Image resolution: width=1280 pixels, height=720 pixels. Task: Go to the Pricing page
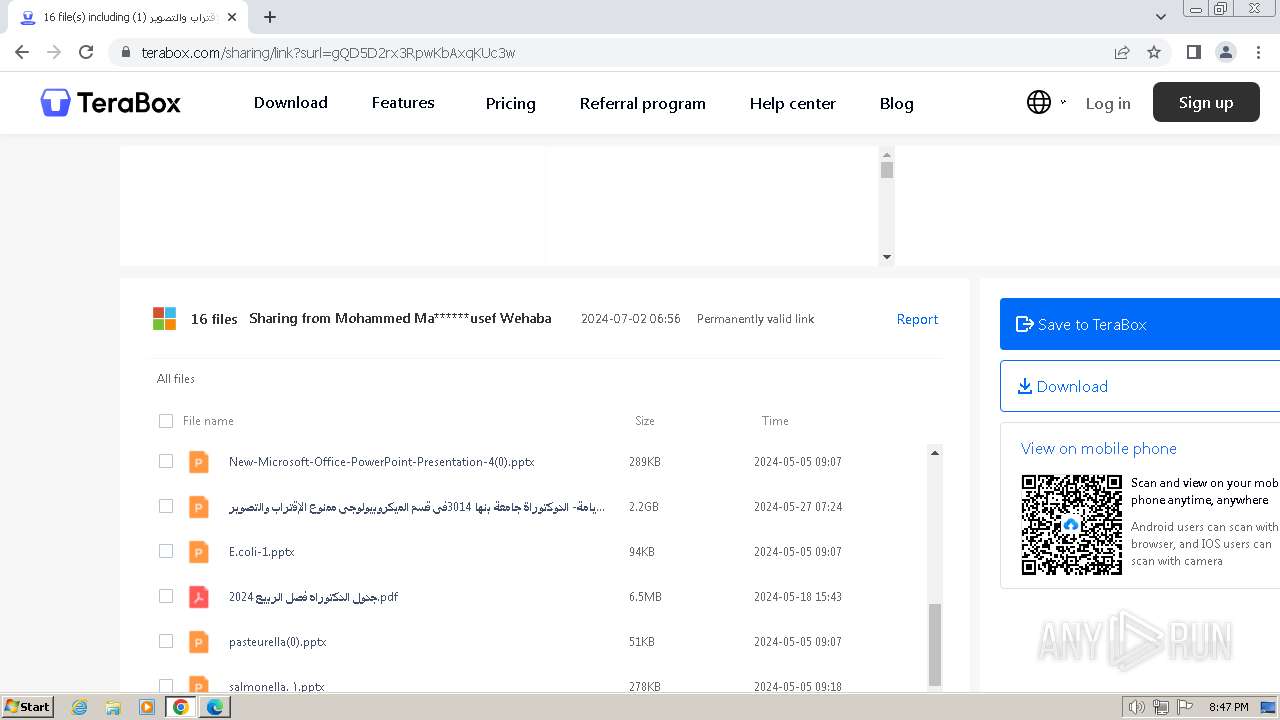click(x=511, y=103)
